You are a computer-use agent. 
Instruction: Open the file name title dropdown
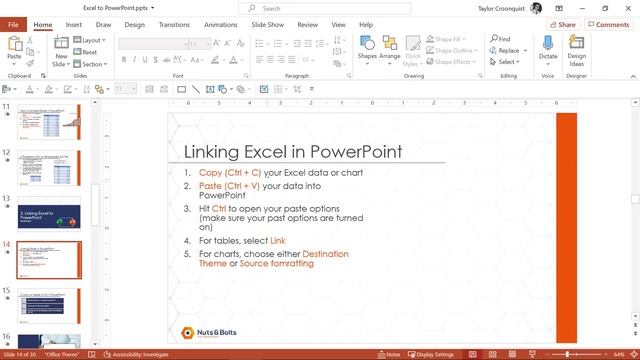(152, 8)
